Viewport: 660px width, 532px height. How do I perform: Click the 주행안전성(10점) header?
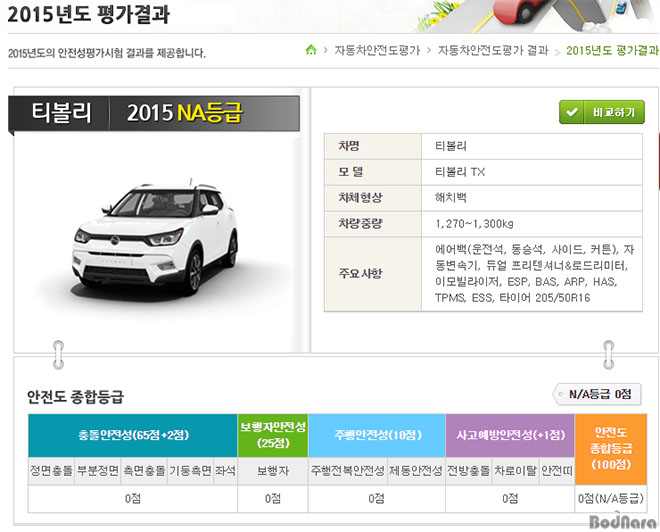tap(377, 435)
